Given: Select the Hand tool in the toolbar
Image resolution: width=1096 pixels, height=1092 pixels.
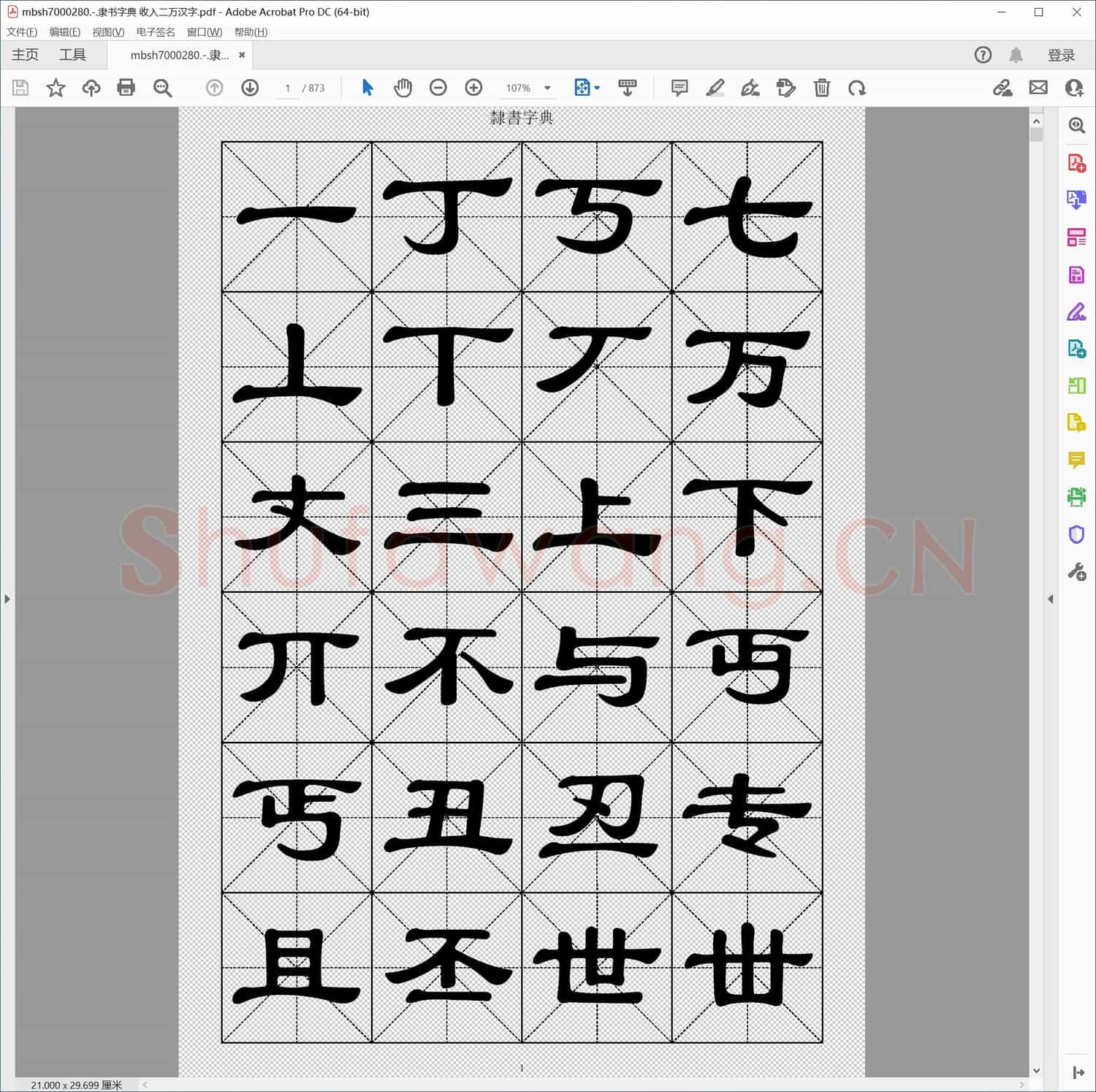Looking at the screenshot, I should coord(403,88).
